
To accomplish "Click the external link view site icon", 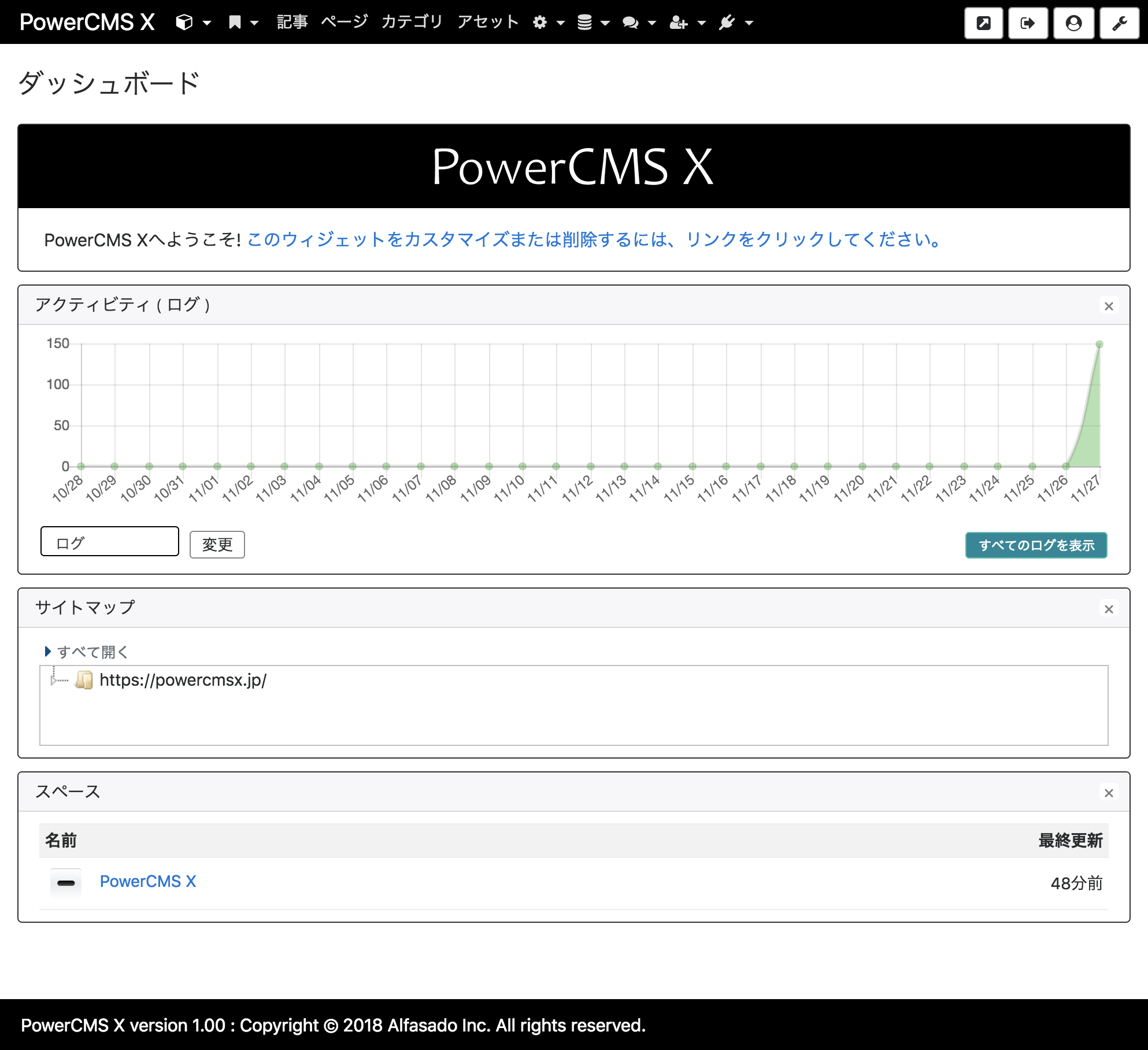I will 983,23.
